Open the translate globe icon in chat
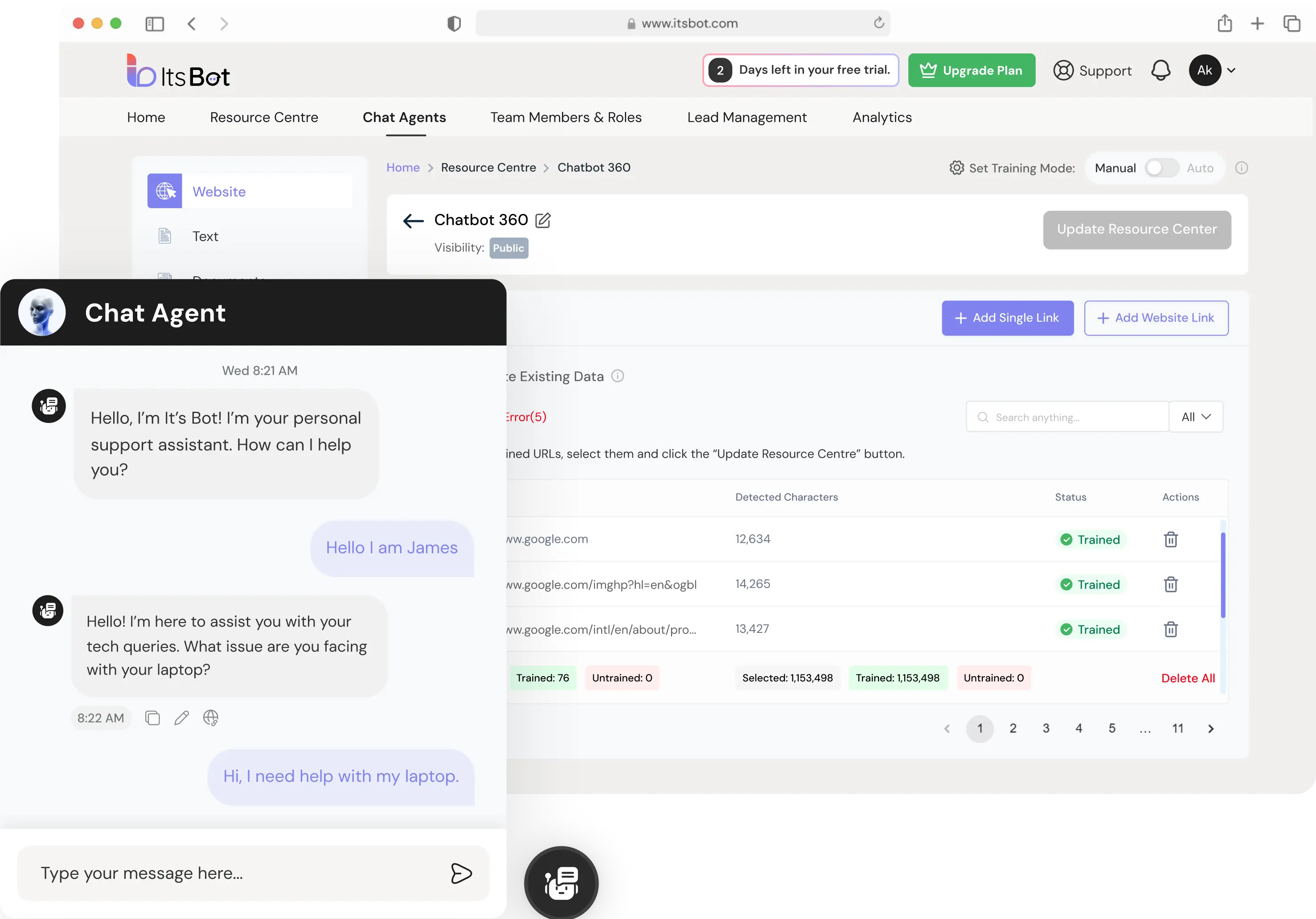Screen dimensions: 1316x919 point(210,718)
